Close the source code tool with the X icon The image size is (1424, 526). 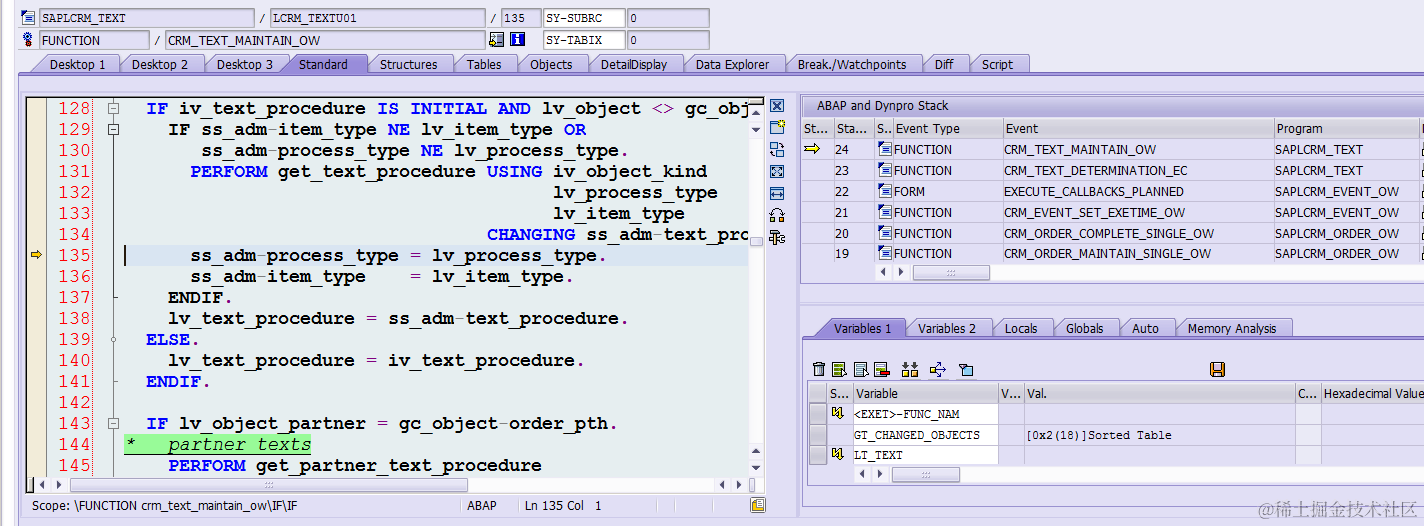(x=777, y=106)
